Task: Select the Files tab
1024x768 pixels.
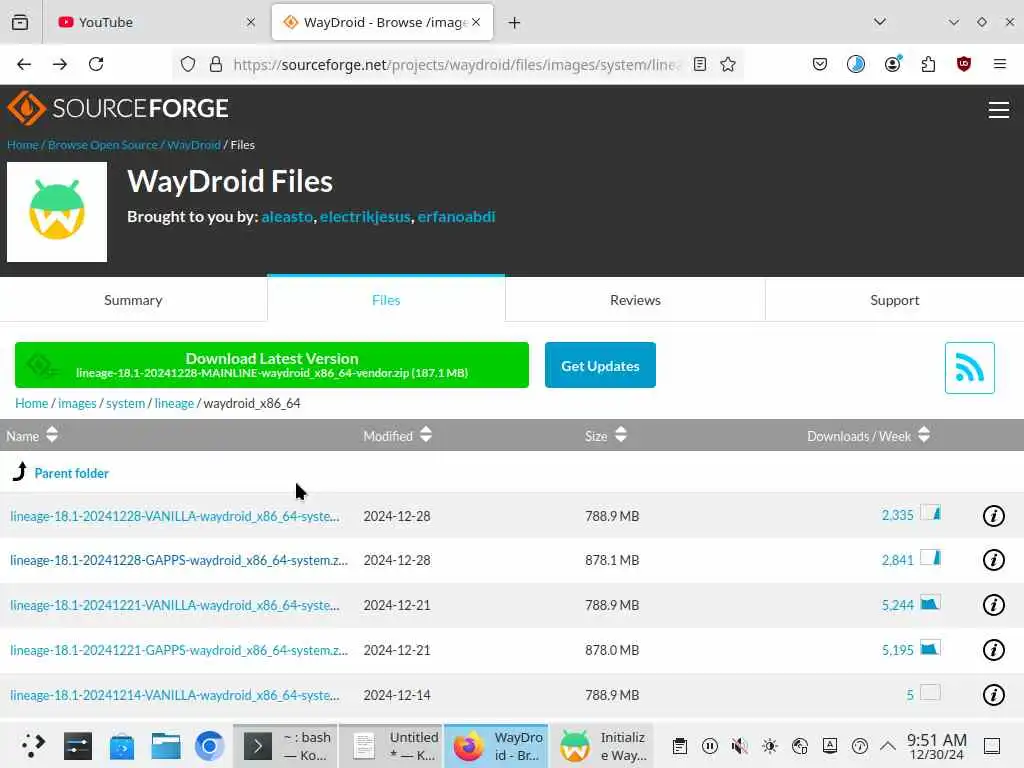Action: 386,300
